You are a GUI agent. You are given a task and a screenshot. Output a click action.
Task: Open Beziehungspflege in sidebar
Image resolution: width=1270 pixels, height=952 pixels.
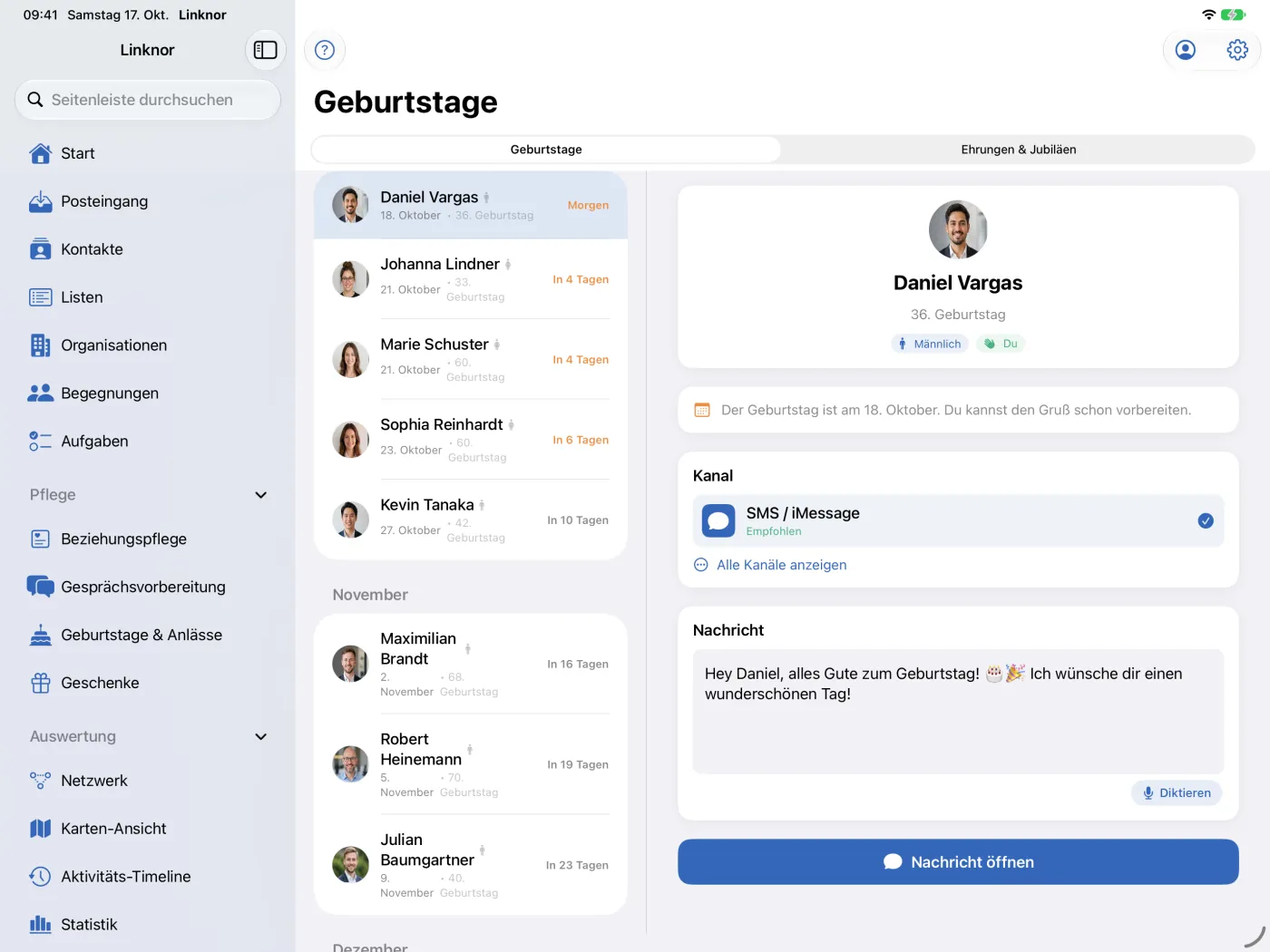pos(148,539)
